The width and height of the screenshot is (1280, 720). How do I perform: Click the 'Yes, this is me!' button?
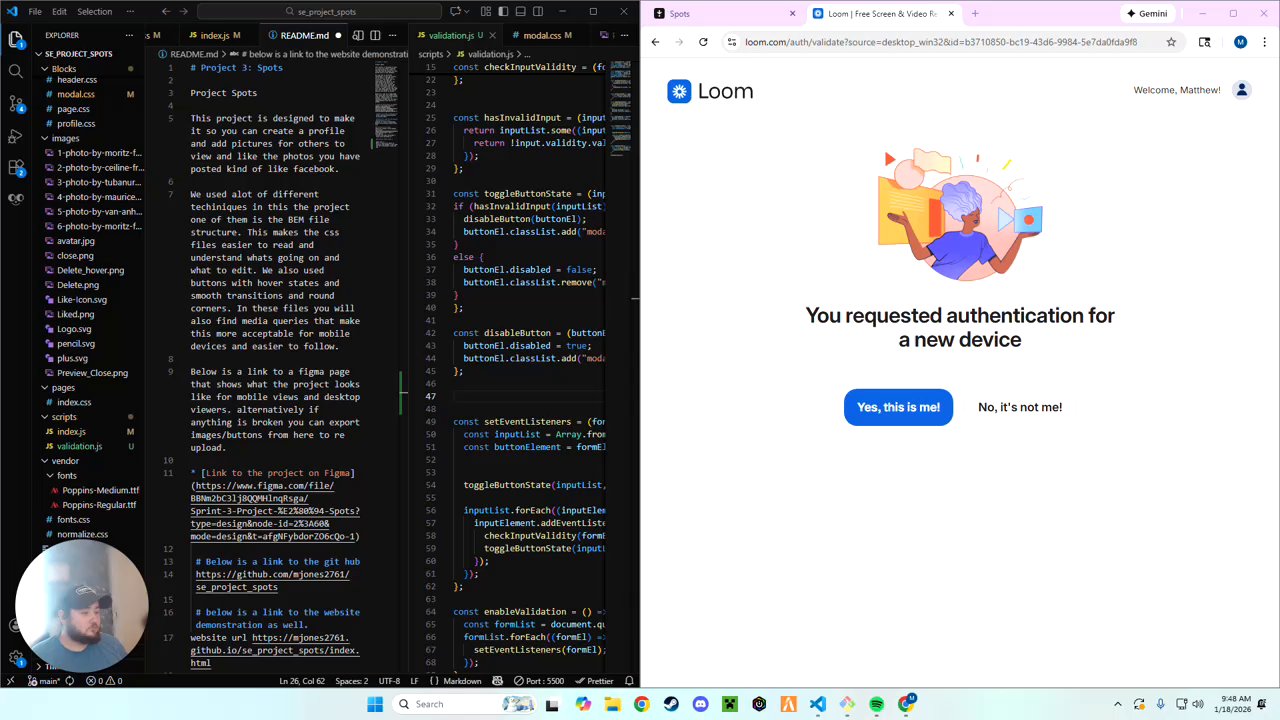click(x=898, y=407)
